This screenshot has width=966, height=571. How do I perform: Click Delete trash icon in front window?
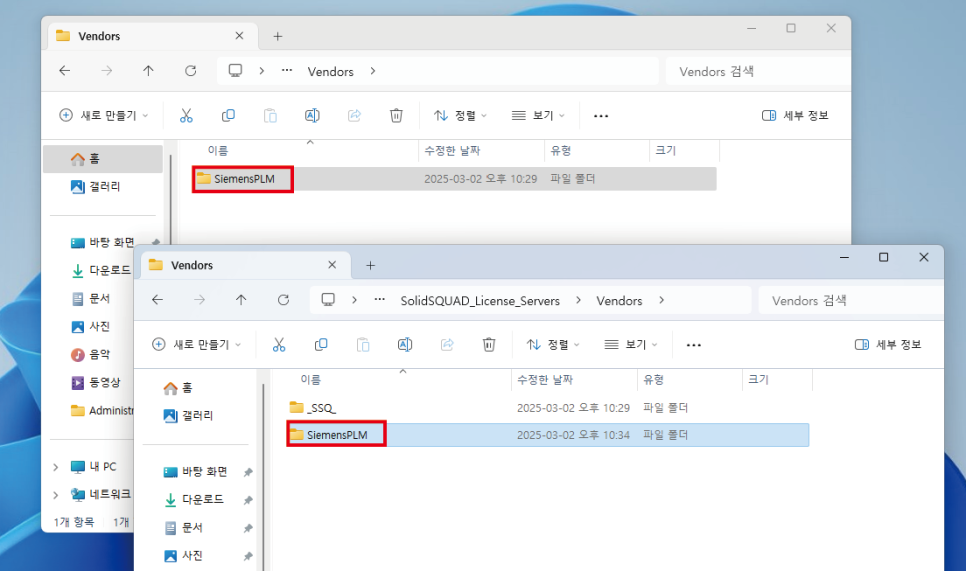tap(489, 345)
